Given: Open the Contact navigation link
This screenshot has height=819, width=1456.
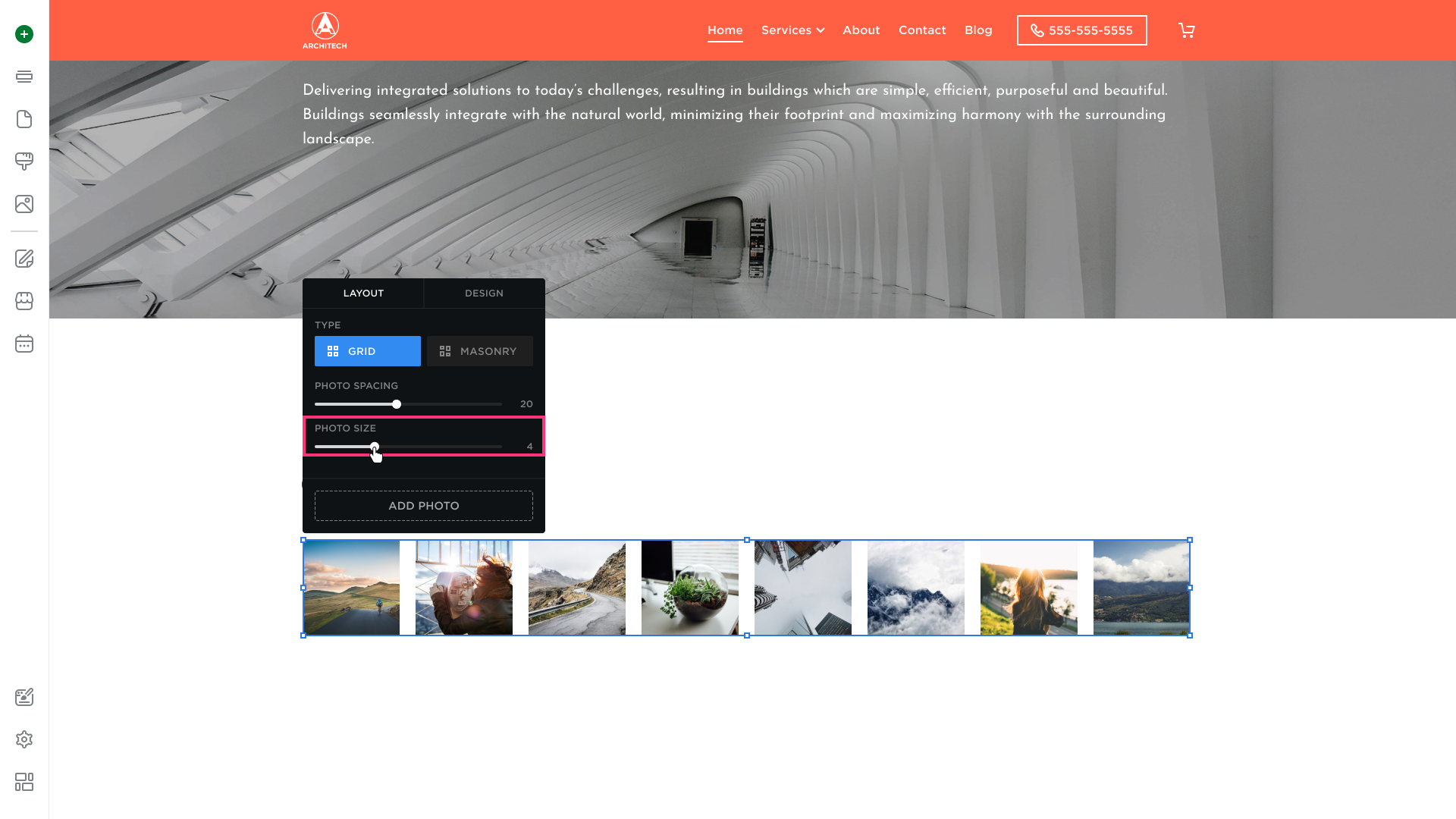Looking at the screenshot, I should (x=922, y=30).
